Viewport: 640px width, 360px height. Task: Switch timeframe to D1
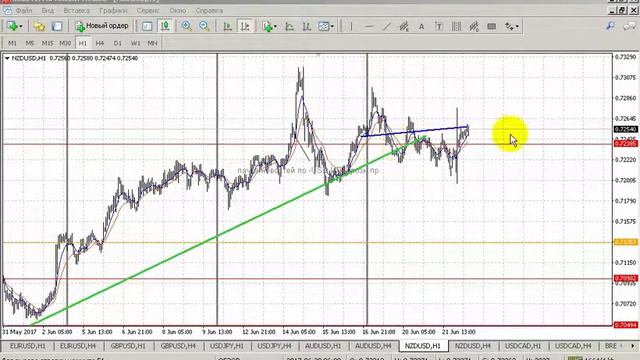(118, 43)
